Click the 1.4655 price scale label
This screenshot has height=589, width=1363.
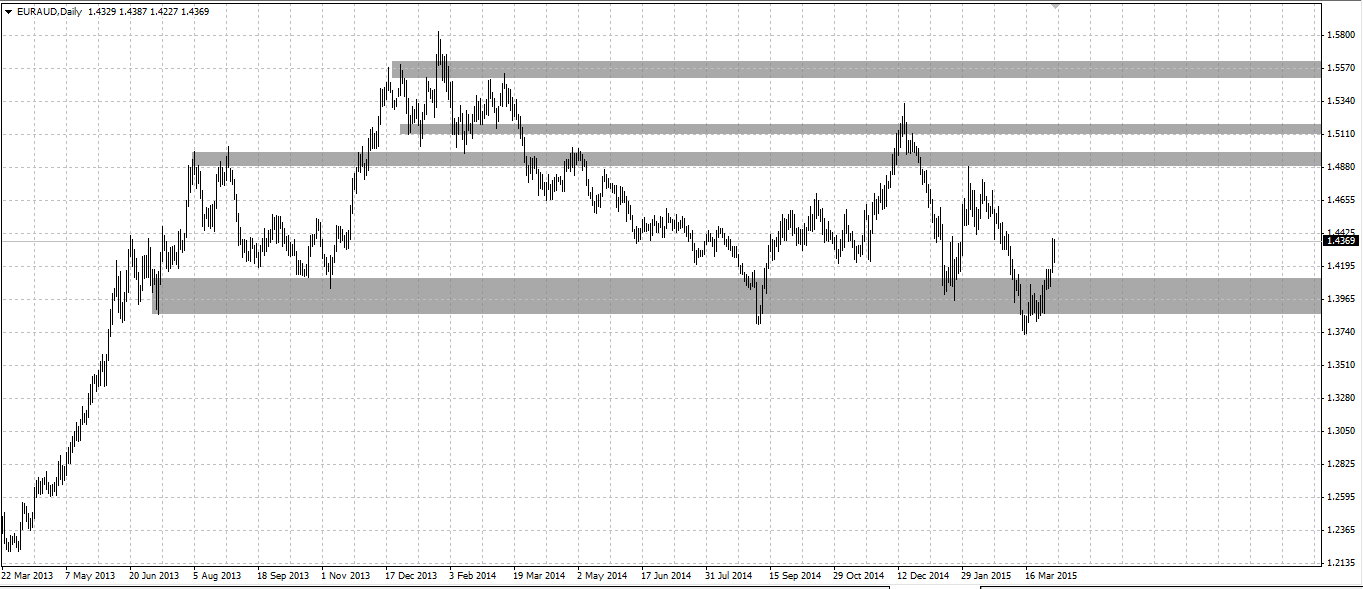pyautogui.click(x=1341, y=200)
